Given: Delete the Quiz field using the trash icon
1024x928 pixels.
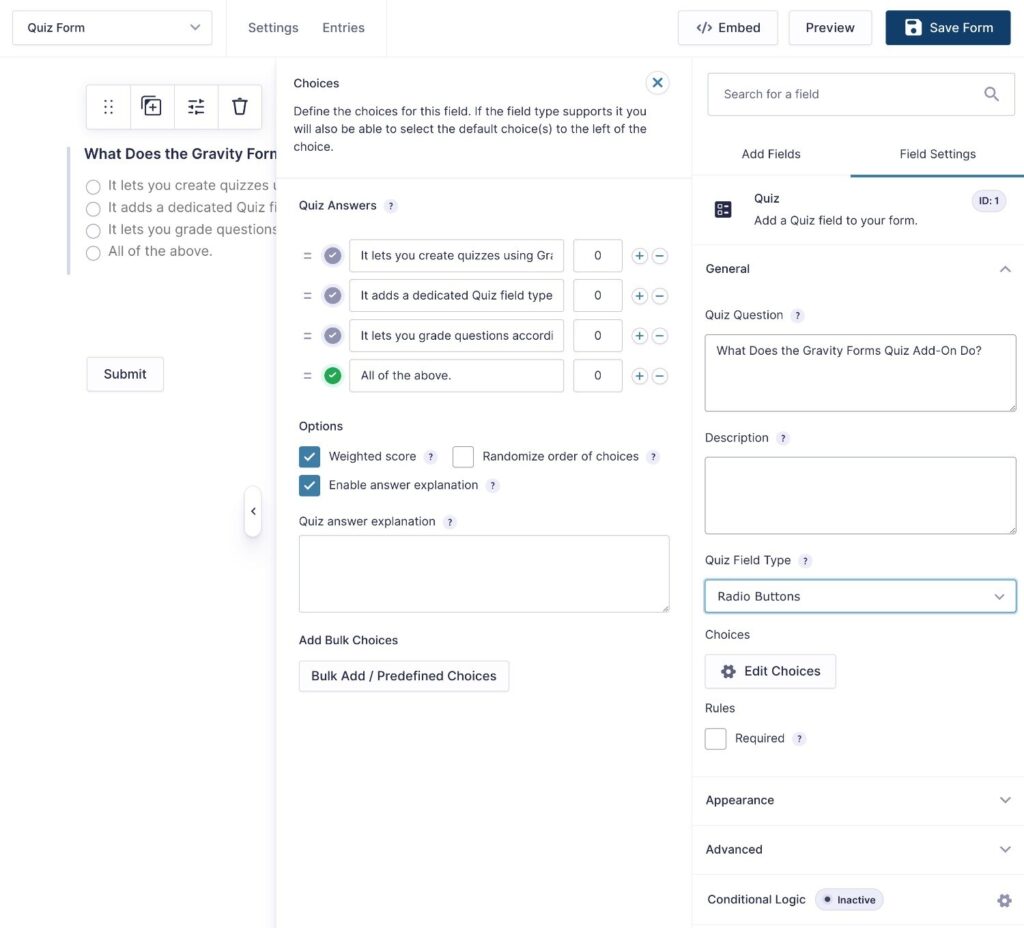Looking at the screenshot, I should (240, 106).
